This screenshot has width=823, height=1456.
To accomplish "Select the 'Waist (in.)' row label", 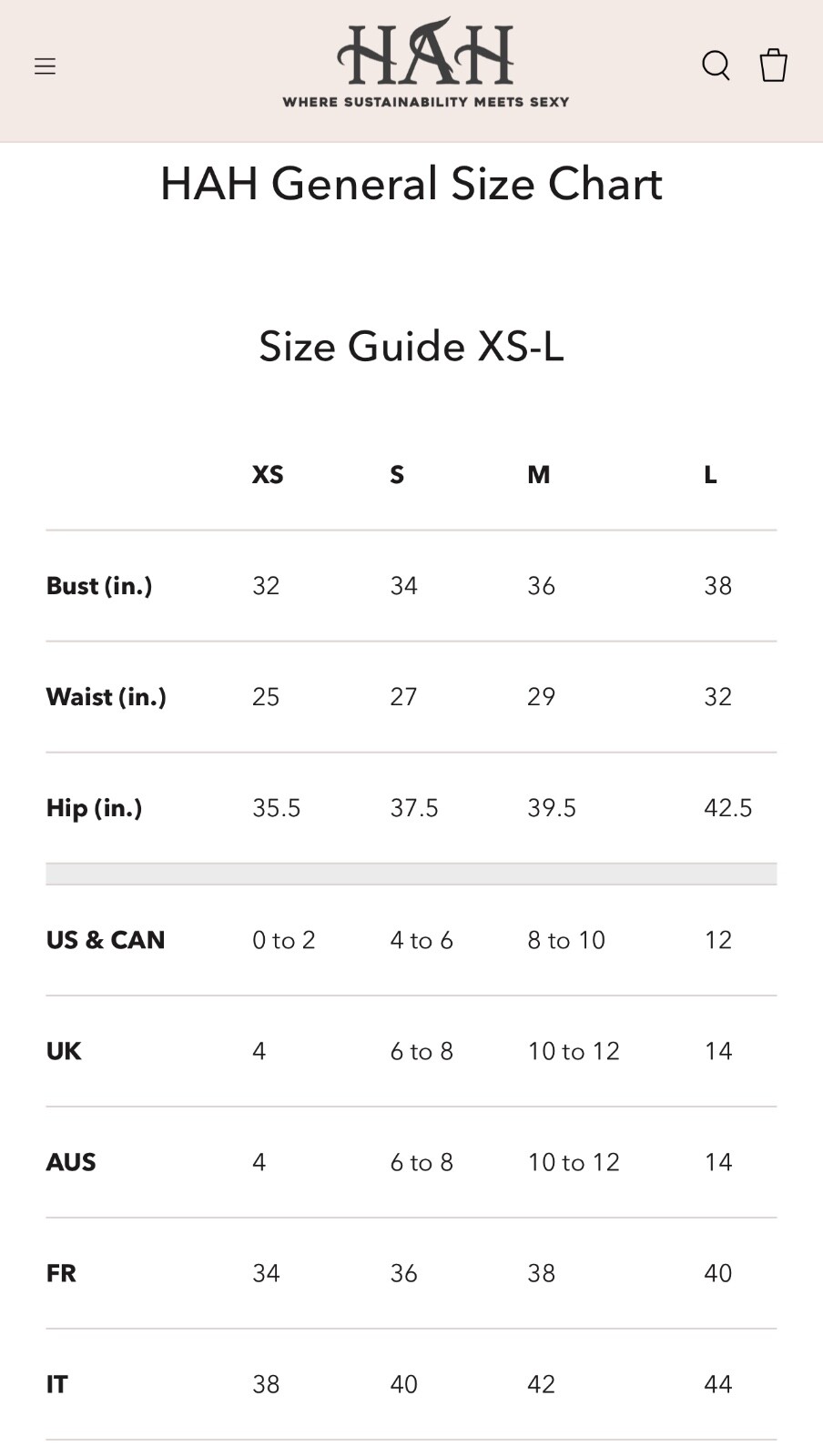I will (107, 697).
